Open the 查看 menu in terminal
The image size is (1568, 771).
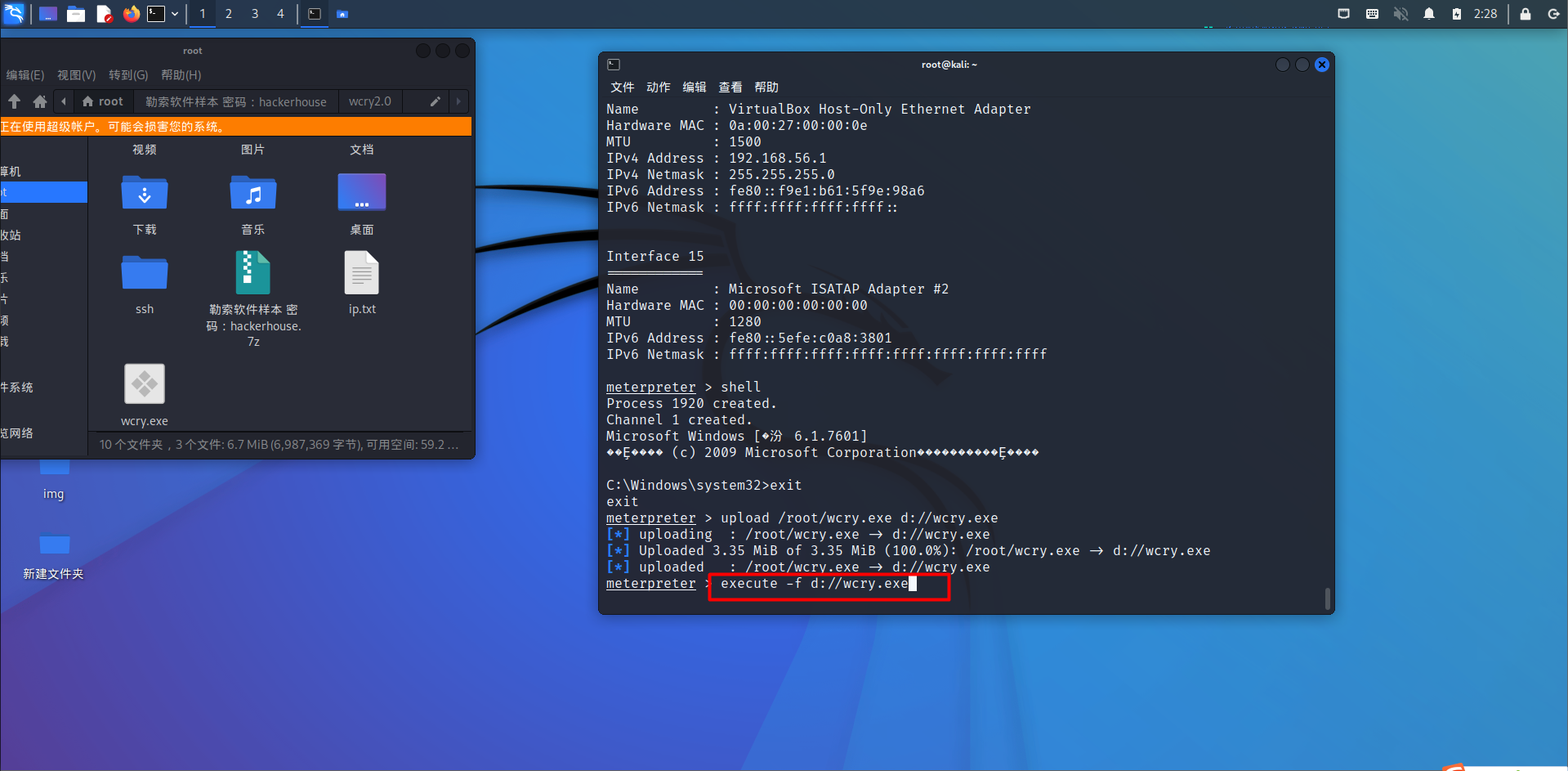pyautogui.click(x=730, y=87)
